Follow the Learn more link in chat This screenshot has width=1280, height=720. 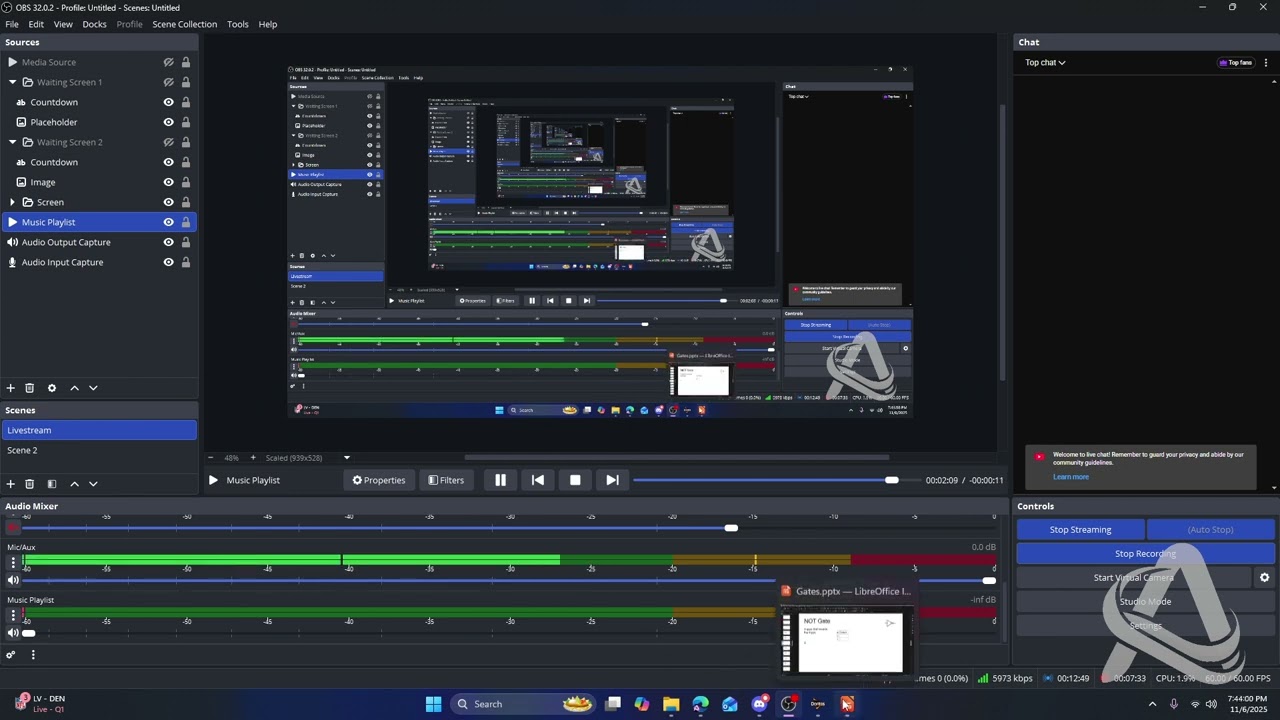pos(1071,477)
